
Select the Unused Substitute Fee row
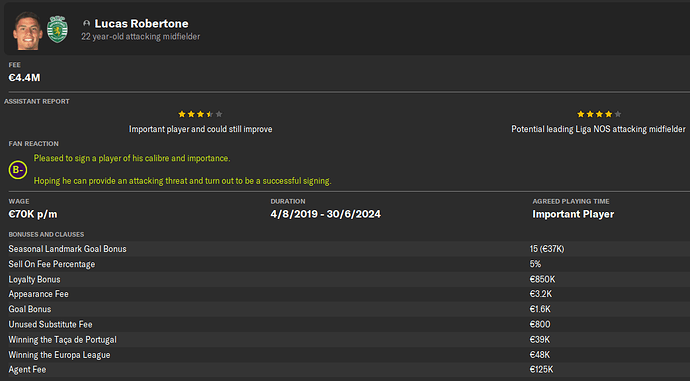(345, 325)
